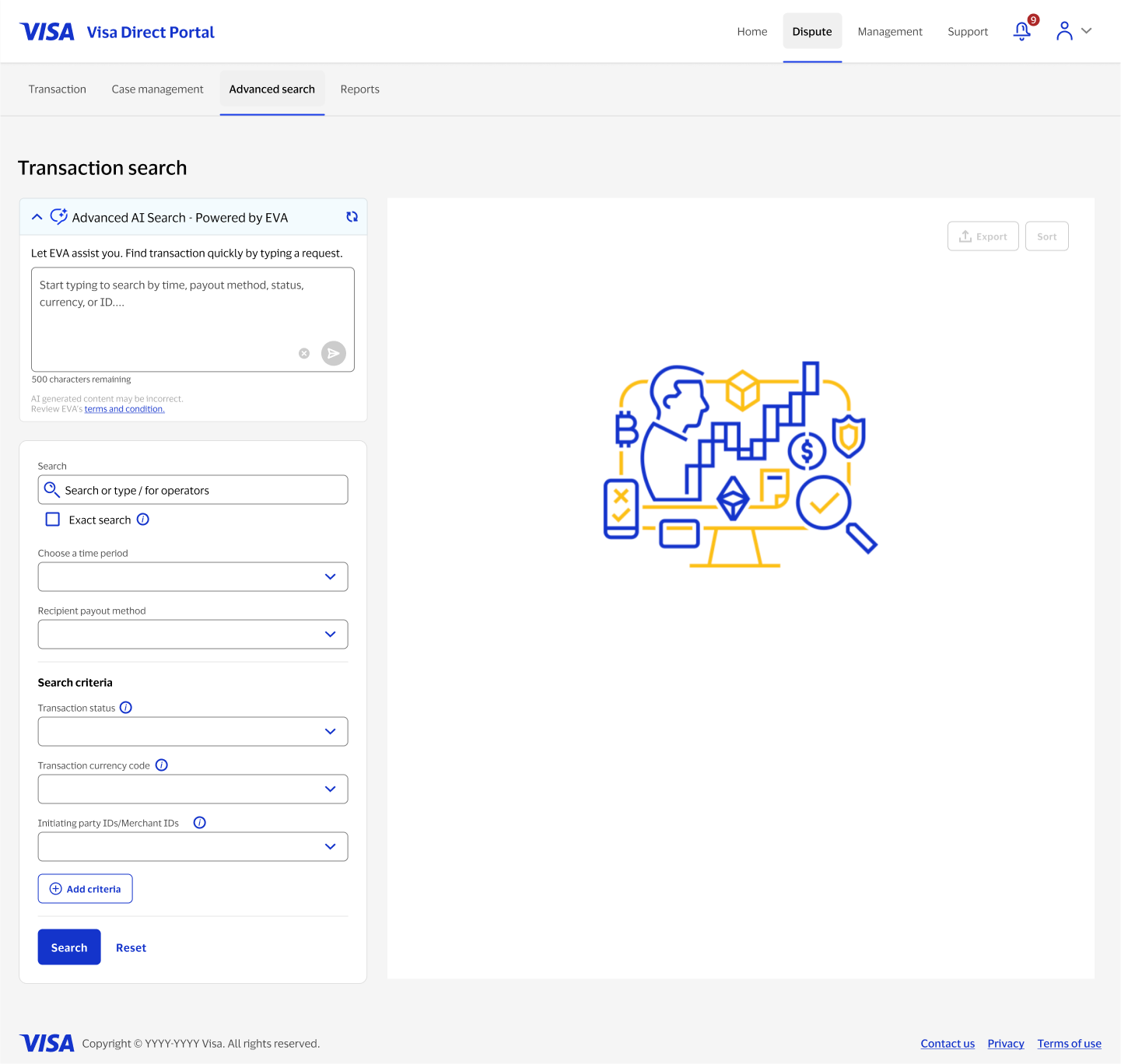Click the info icon beside Transaction currency code
Viewport: 1121px width, 1064px height.
coord(161,765)
